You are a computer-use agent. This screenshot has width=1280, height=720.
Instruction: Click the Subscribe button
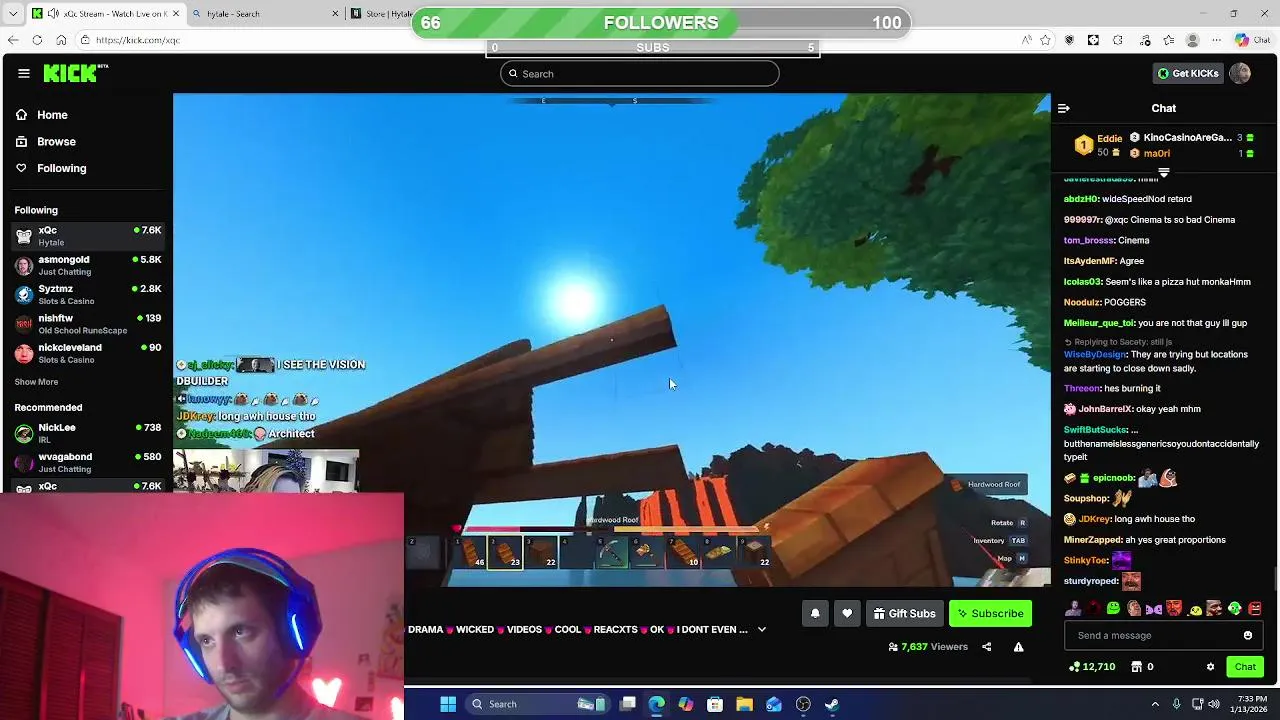click(990, 614)
